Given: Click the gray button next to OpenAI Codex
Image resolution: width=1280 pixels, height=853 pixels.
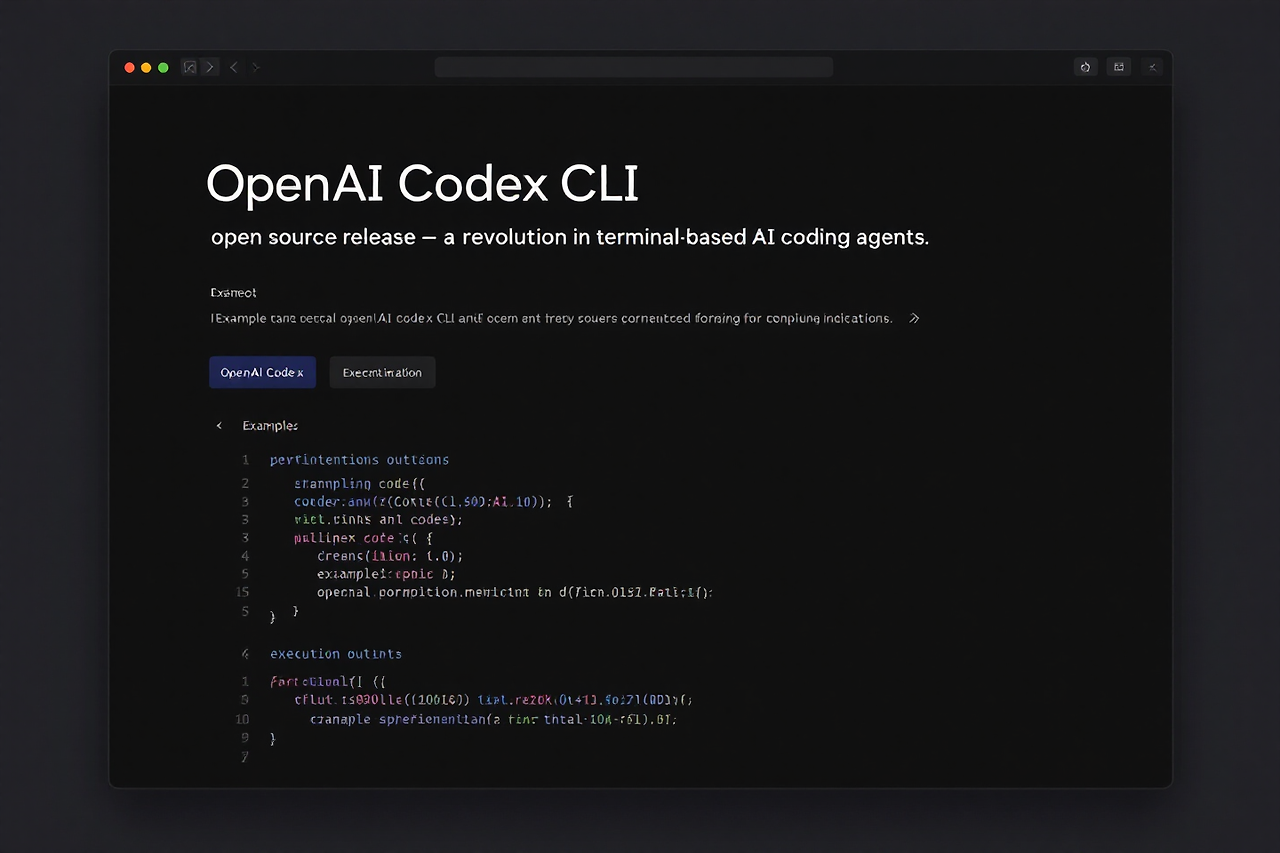Looking at the screenshot, I should click(x=382, y=372).
